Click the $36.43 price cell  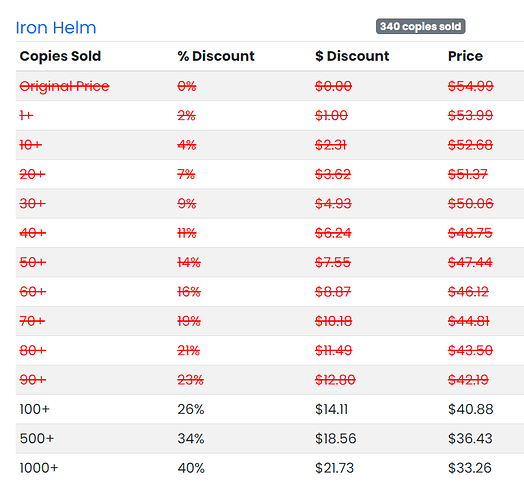(470, 439)
